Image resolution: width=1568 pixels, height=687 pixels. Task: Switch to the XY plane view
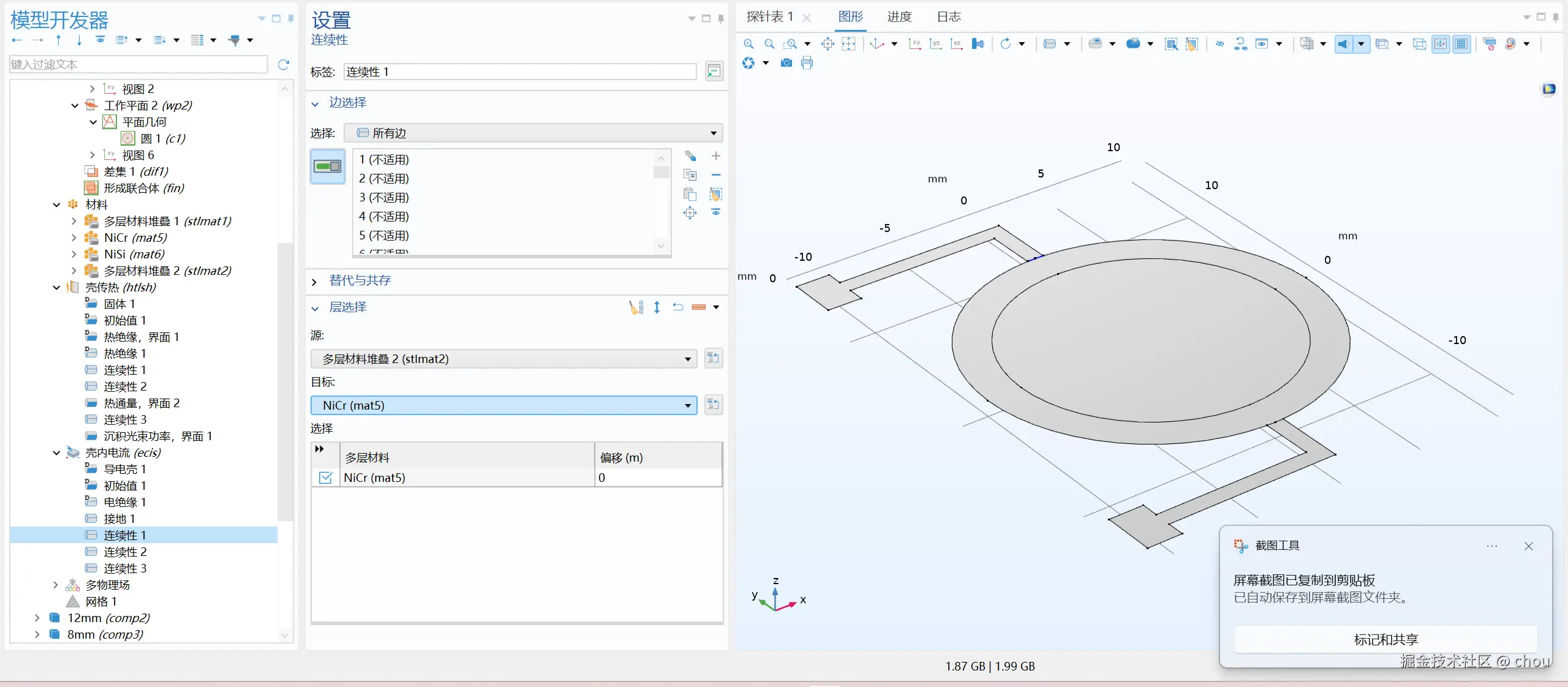(914, 43)
